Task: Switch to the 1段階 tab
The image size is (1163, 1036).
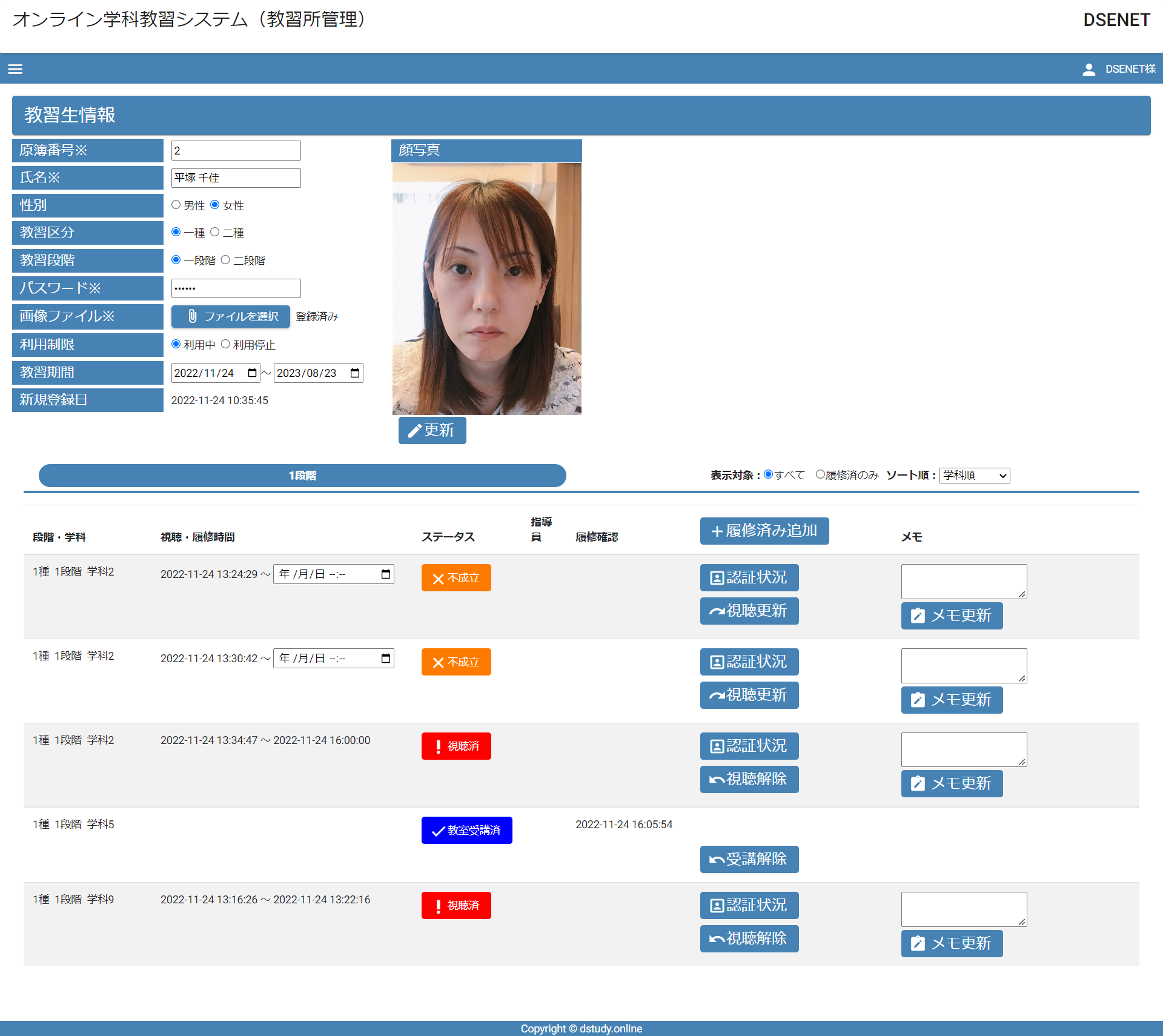Action: [x=302, y=476]
